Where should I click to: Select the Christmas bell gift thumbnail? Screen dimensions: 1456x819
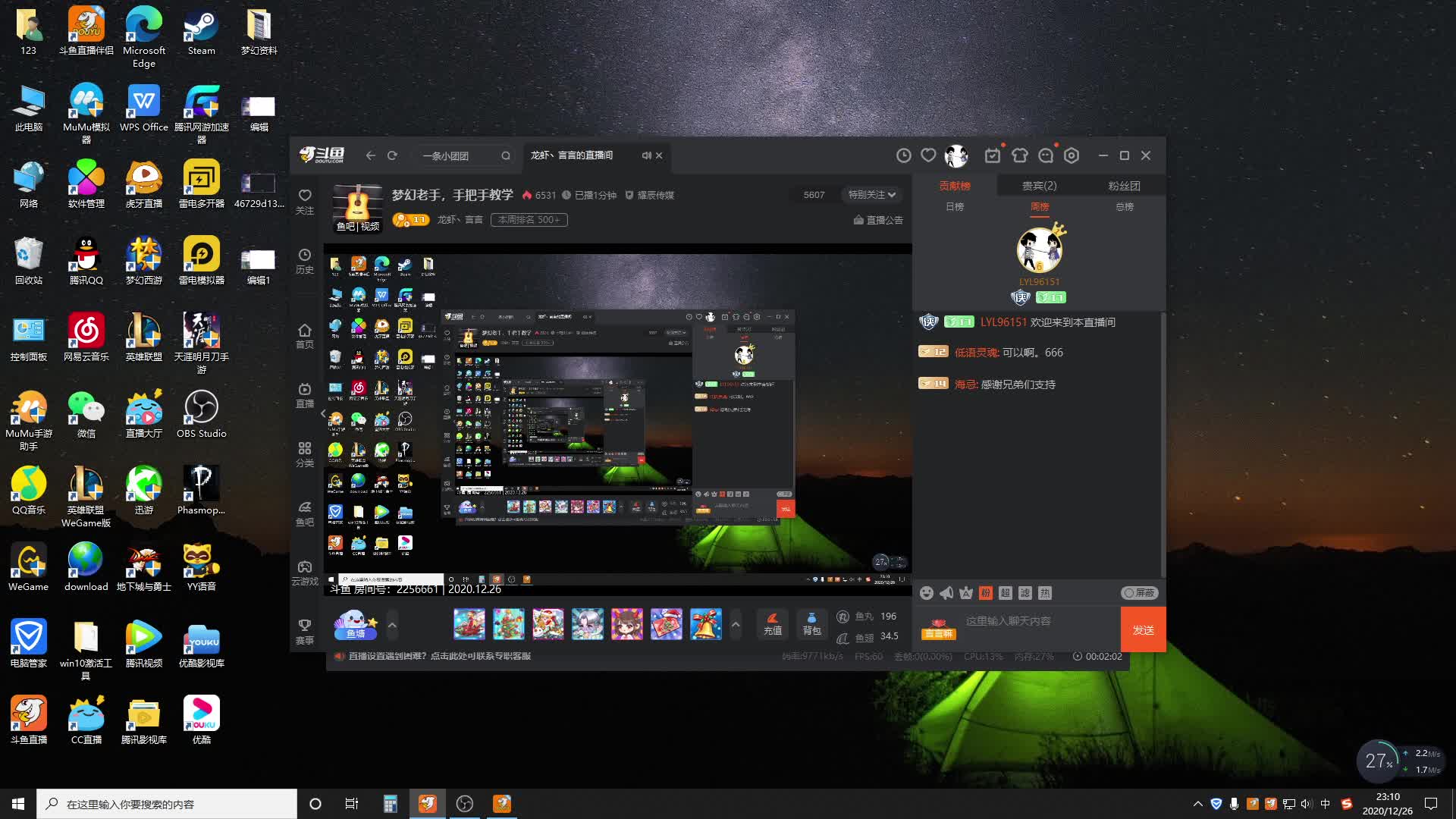click(x=706, y=624)
